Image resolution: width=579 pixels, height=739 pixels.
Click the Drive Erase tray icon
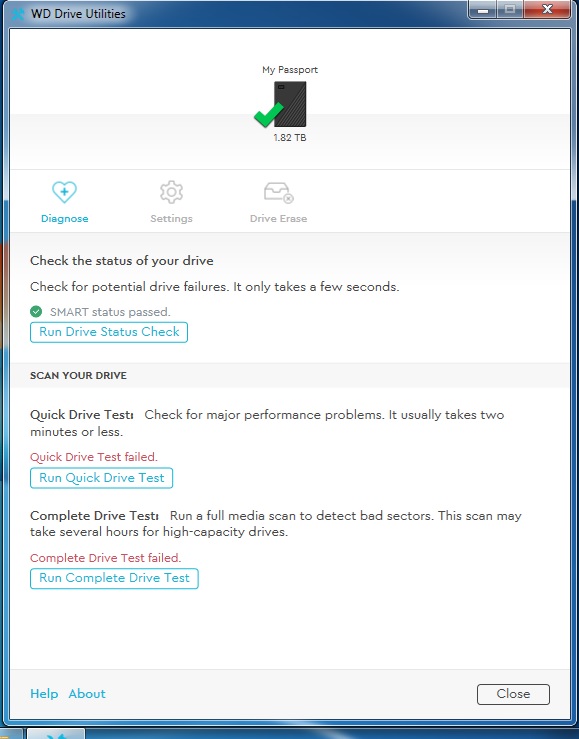point(278,192)
